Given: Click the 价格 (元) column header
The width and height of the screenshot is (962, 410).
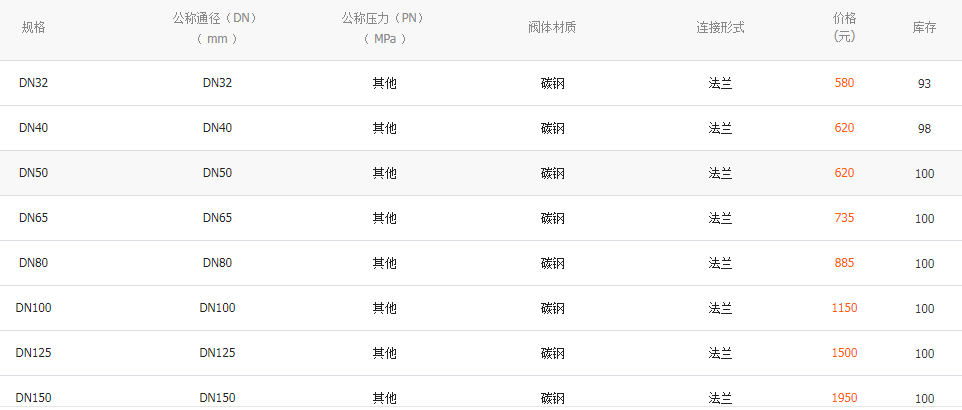Looking at the screenshot, I should (844, 27).
